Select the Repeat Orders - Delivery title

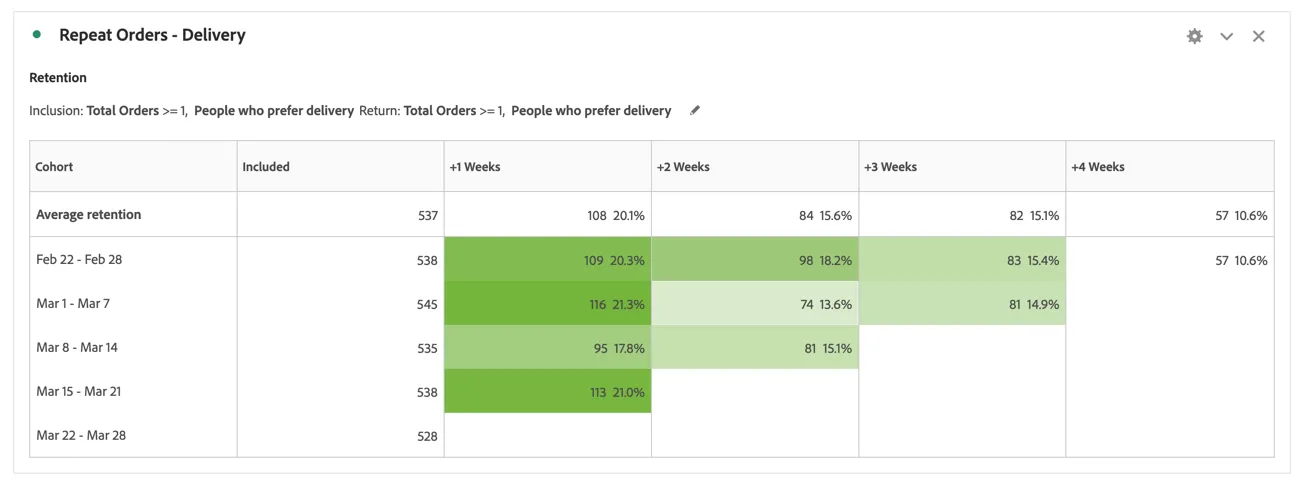[x=152, y=35]
